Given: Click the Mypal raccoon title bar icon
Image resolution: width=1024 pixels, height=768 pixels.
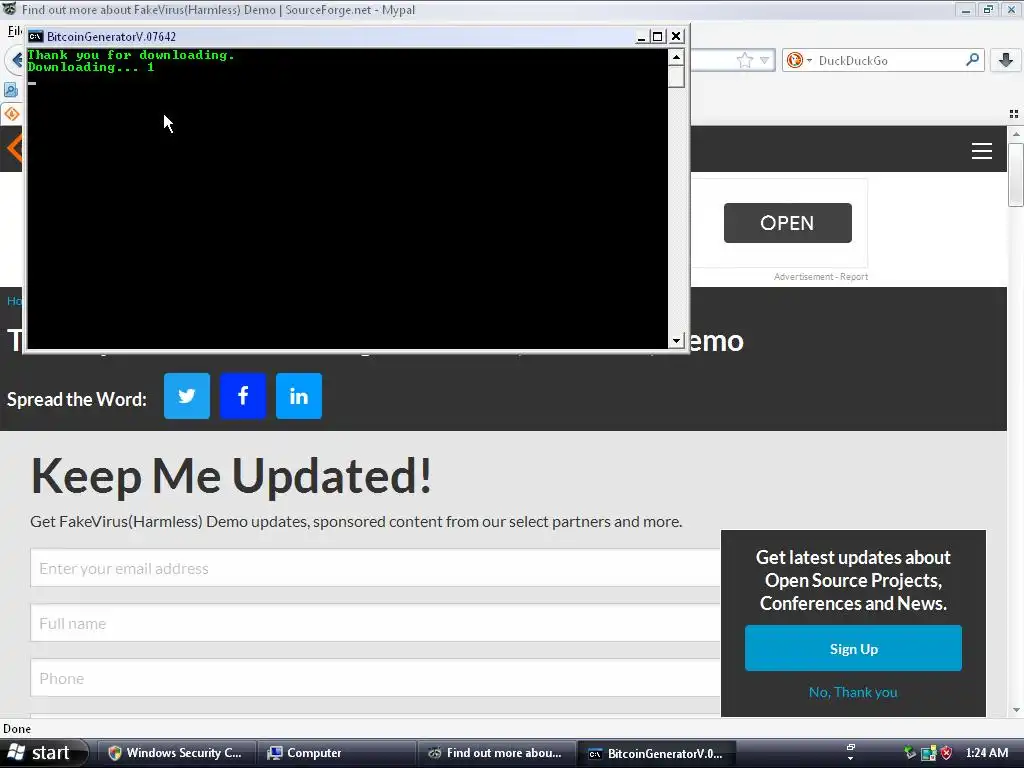Looking at the screenshot, I should [10, 9].
